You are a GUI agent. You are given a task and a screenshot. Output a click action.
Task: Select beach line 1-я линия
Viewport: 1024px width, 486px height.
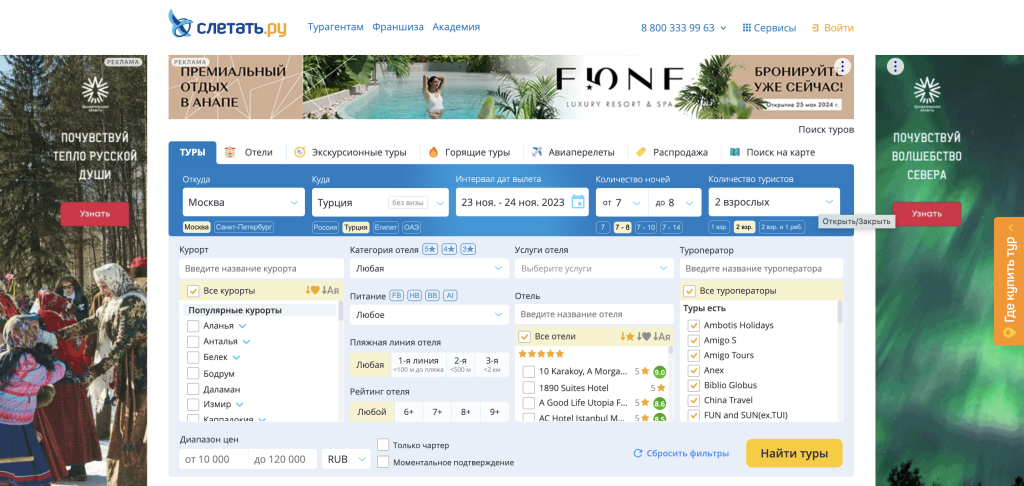click(419, 364)
